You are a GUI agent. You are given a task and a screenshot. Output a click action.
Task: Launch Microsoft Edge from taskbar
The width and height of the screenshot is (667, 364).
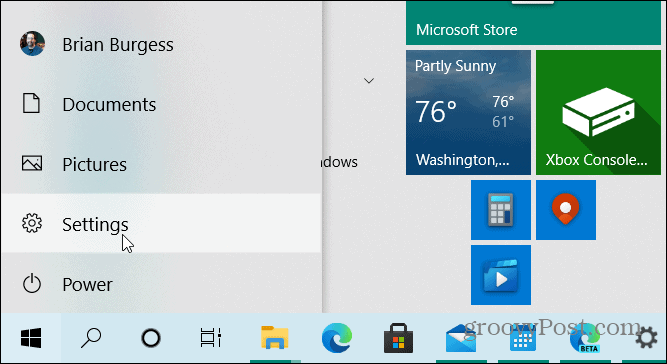tap(336, 338)
